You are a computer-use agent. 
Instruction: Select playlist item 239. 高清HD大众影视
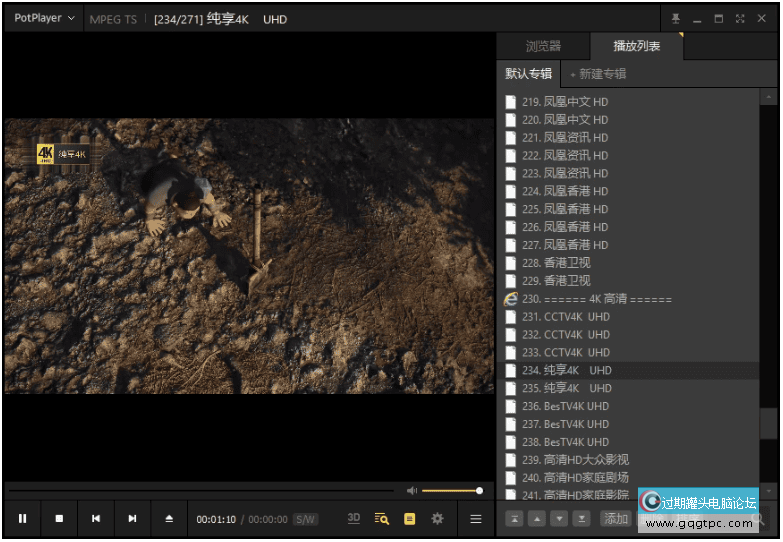click(x=628, y=460)
